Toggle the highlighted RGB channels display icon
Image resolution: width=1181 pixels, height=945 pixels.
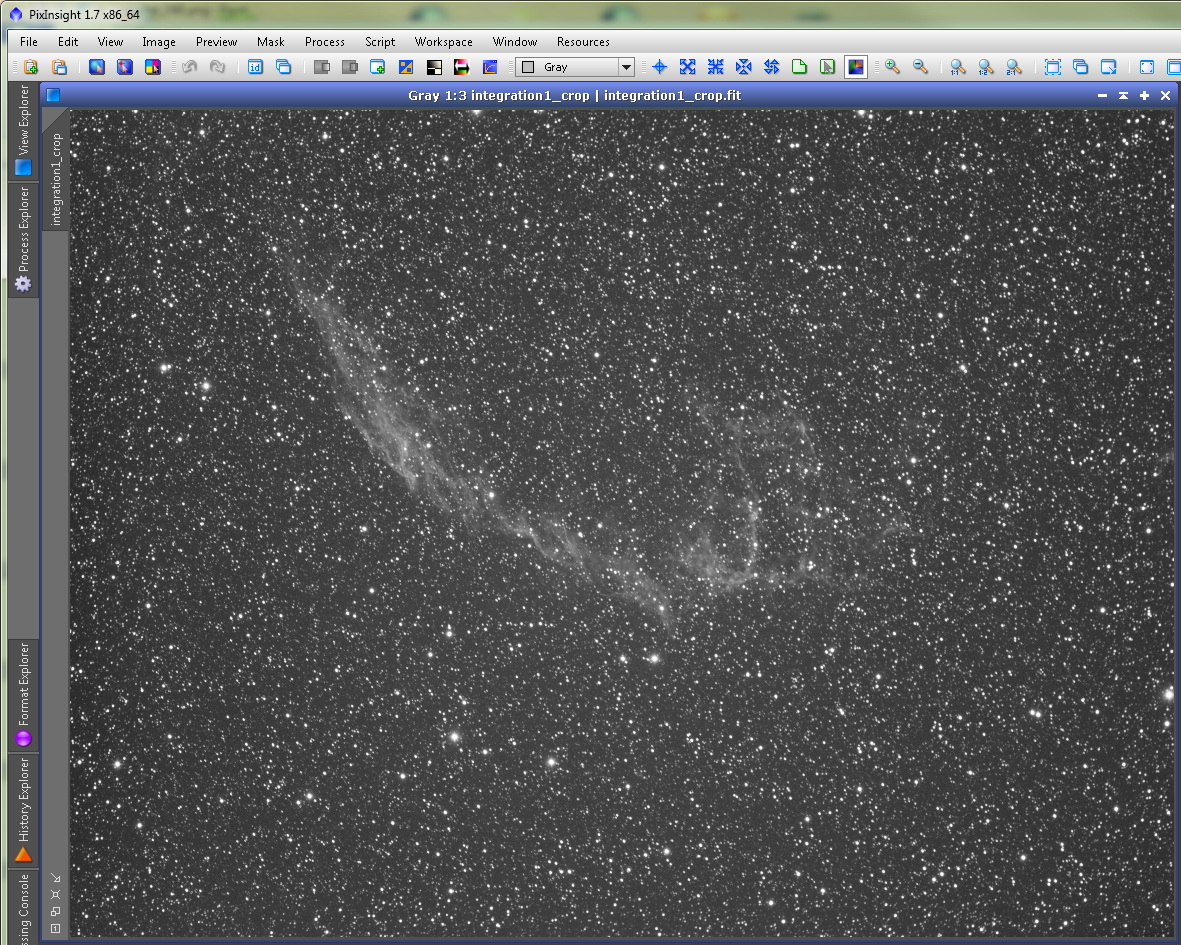tap(856, 67)
